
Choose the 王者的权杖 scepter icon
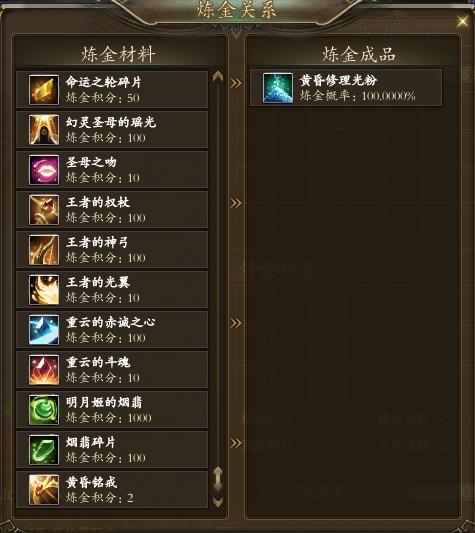[44, 210]
